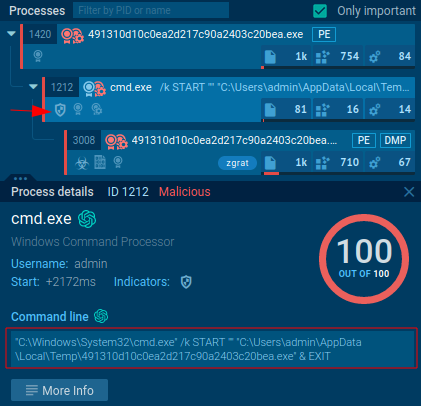Collapse the process 1420 tree node
The height and width of the screenshot is (406, 421).
[x=12, y=34]
